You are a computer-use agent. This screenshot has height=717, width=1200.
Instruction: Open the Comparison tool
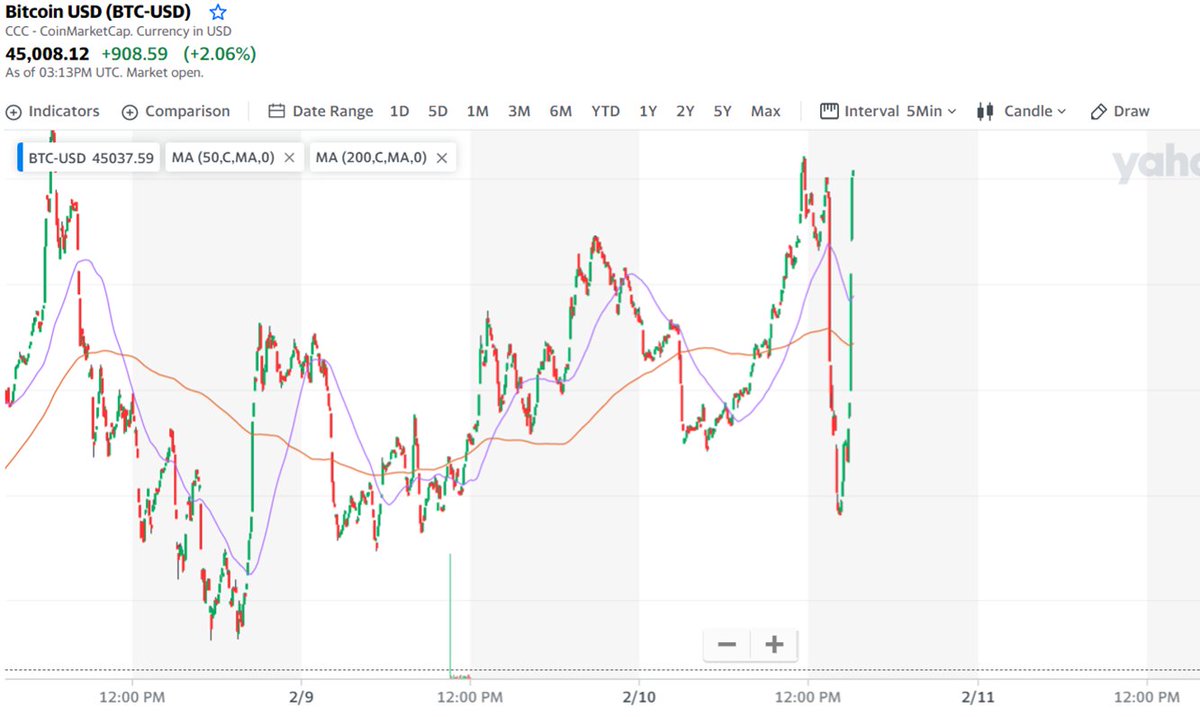click(x=176, y=111)
